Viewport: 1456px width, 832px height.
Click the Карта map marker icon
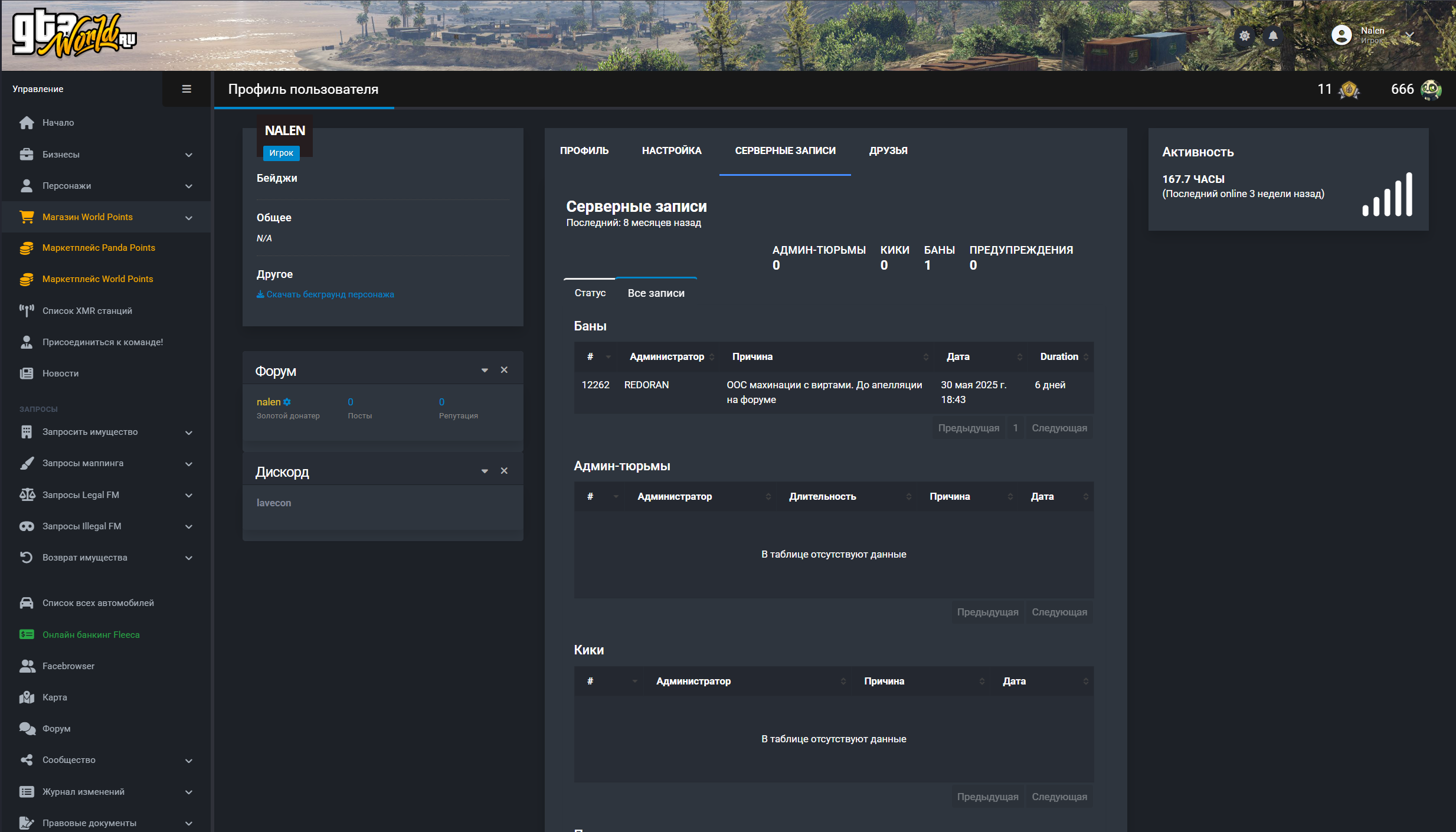click(x=27, y=697)
